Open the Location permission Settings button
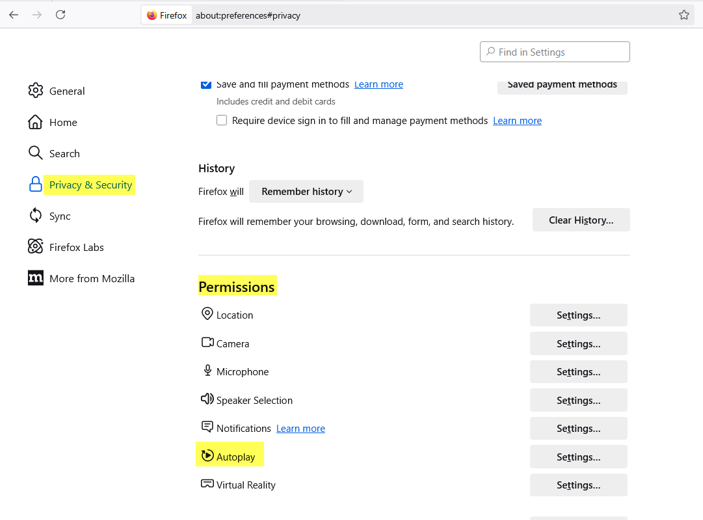 click(x=578, y=315)
